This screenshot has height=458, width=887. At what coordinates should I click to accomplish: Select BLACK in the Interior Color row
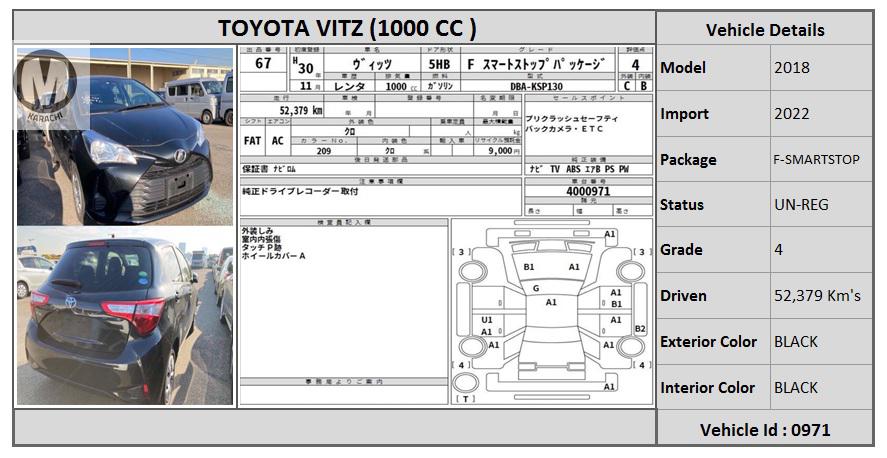click(x=796, y=388)
